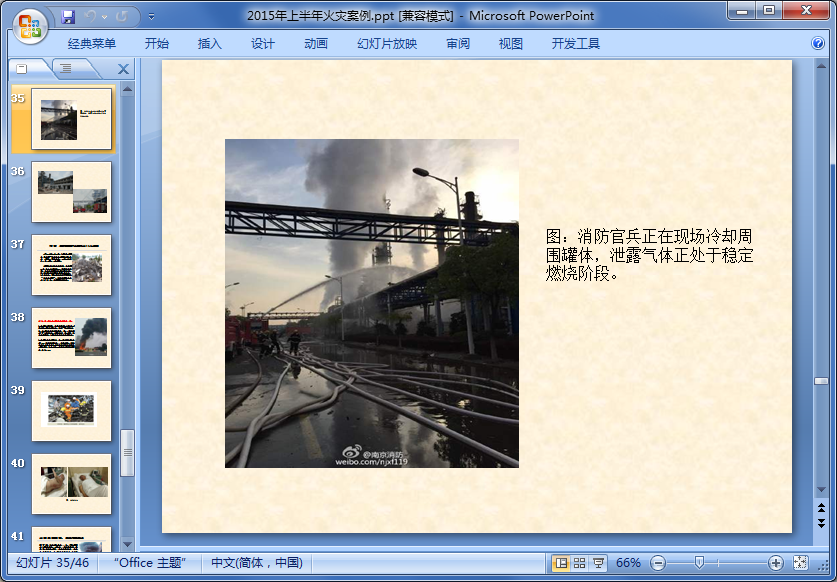This screenshot has height=582, width=837.
Task: Click the 中文(简体，中国) language indicator
Action: tap(257, 562)
